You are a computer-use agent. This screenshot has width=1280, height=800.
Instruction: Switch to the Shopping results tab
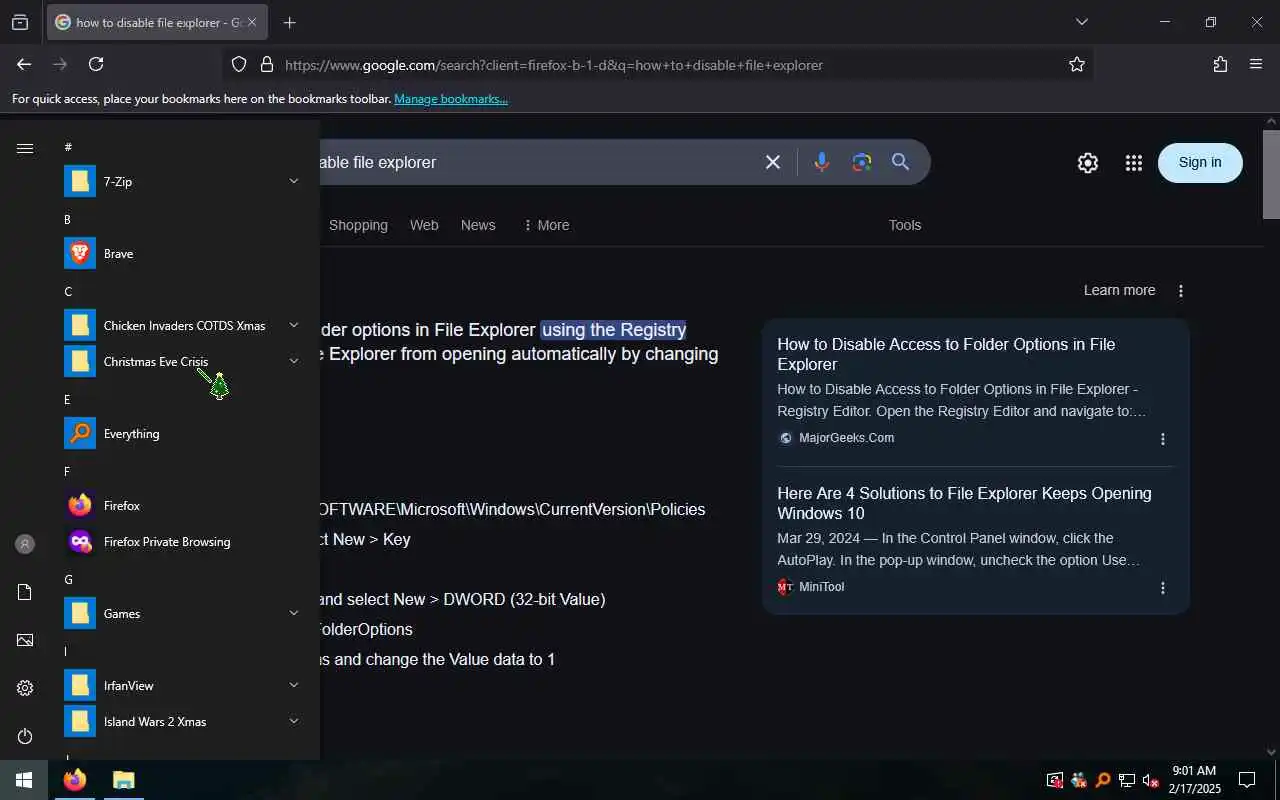click(358, 225)
